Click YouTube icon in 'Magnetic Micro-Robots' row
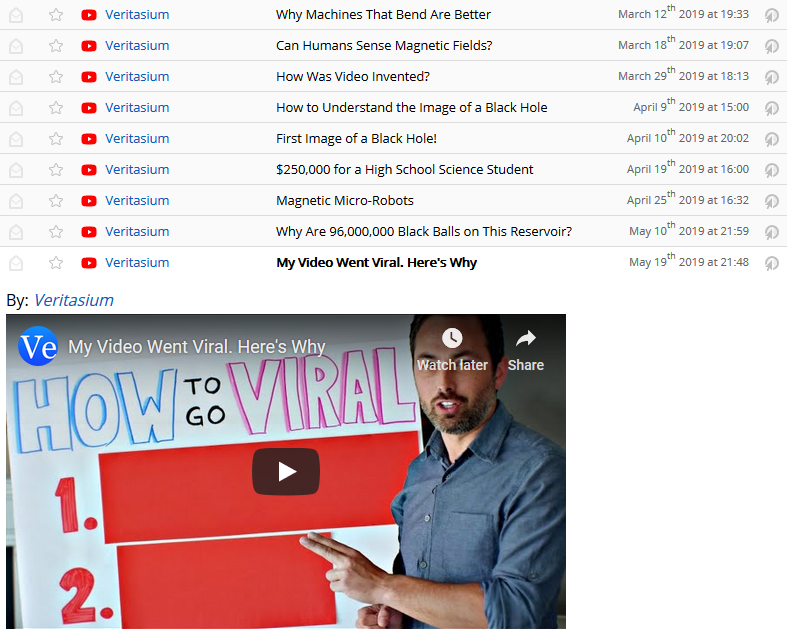Image resolution: width=787 pixels, height=636 pixels. pyautogui.click(x=89, y=201)
